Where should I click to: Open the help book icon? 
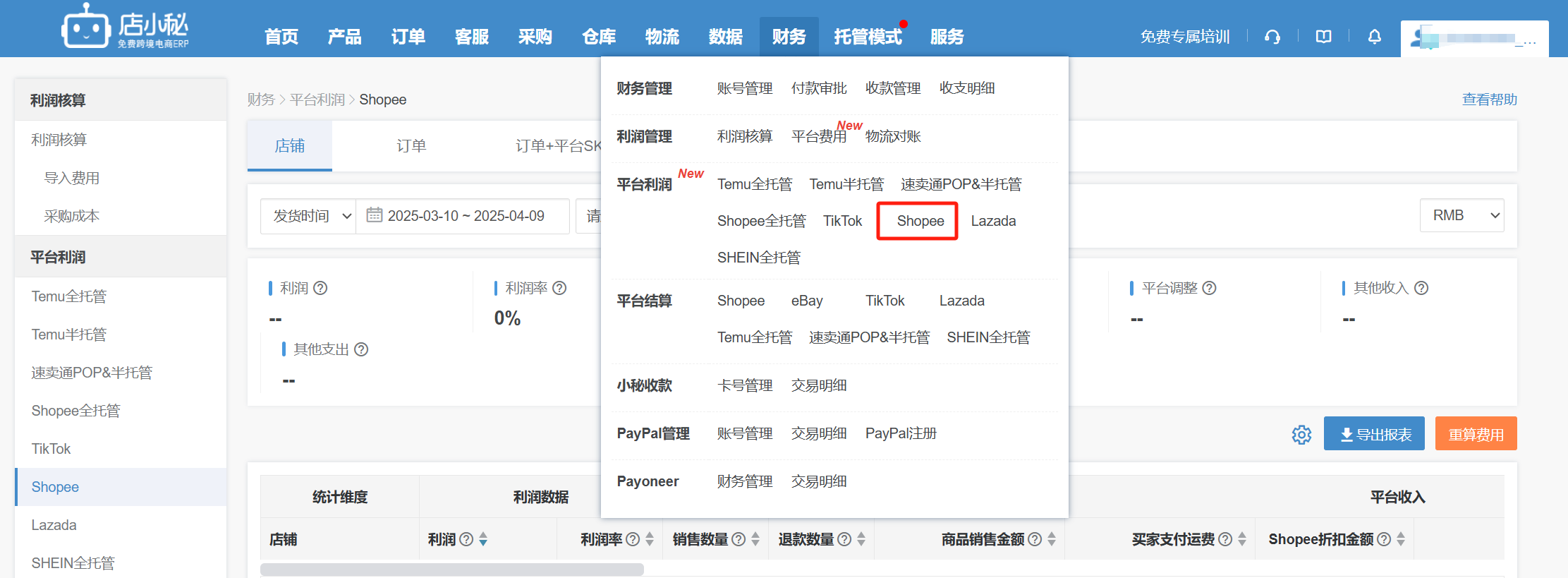point(1324,37)
